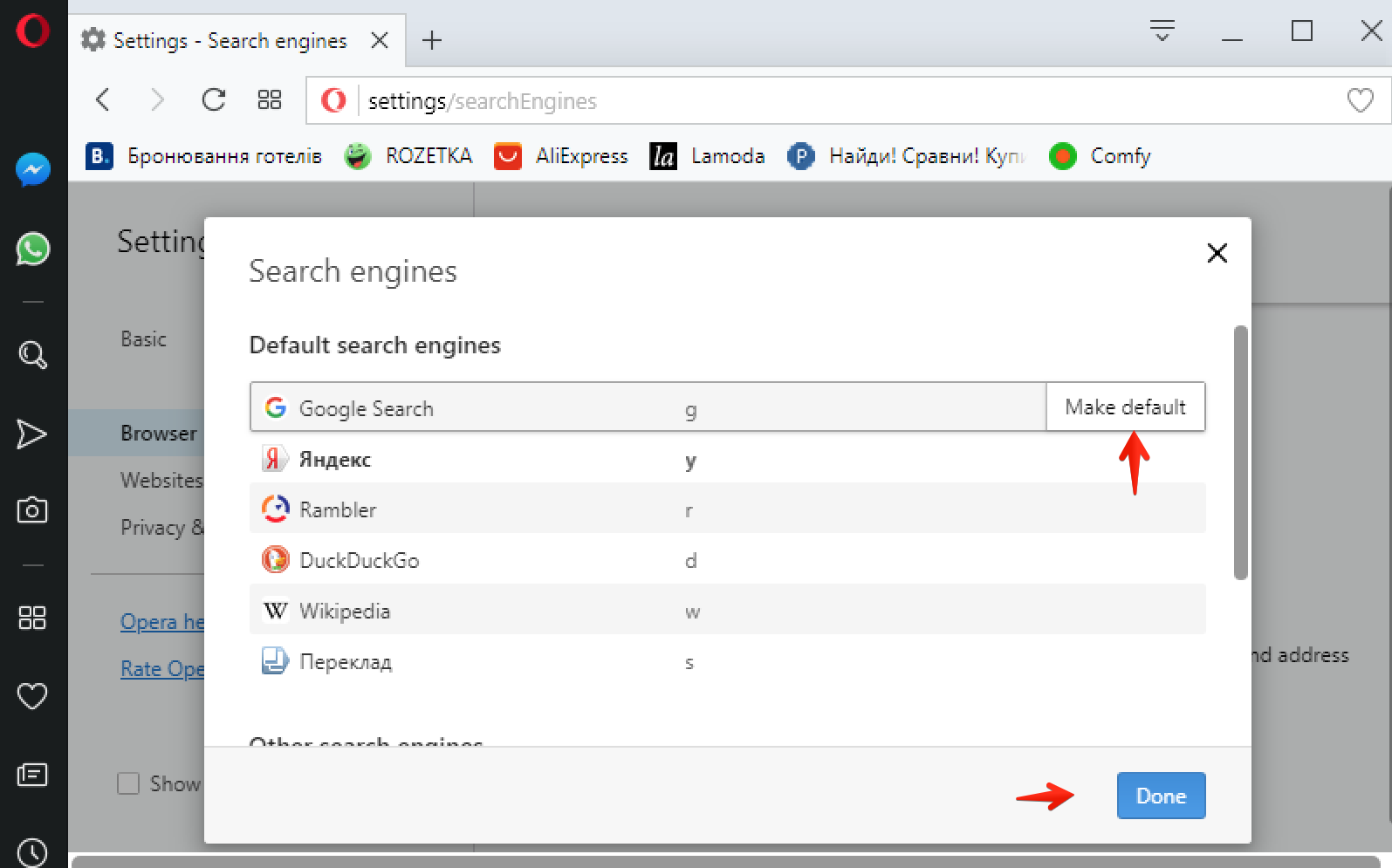Click the Переклад translate icon

click(x=276, y=660)
